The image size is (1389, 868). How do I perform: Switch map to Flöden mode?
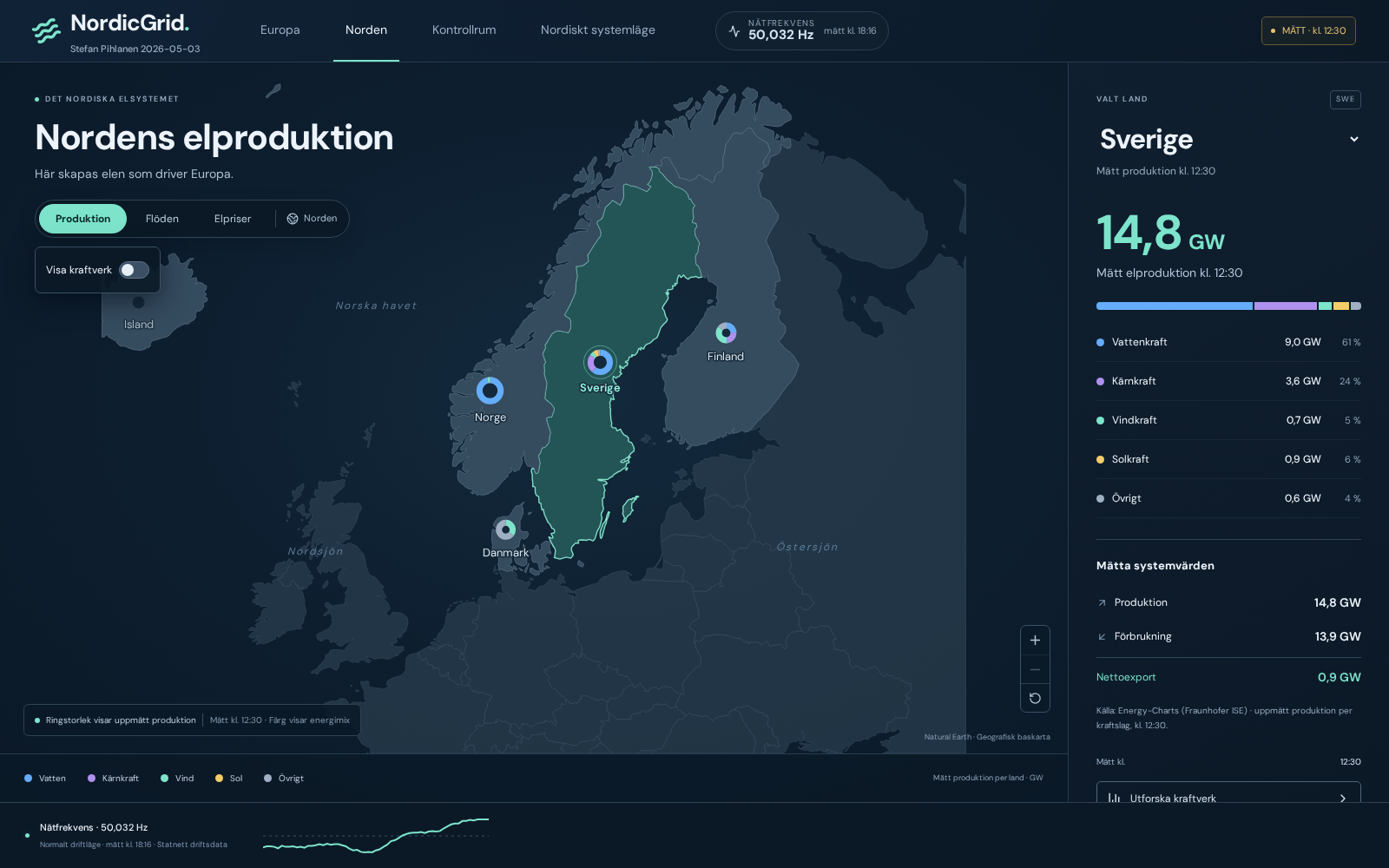(x=162, y=219)
